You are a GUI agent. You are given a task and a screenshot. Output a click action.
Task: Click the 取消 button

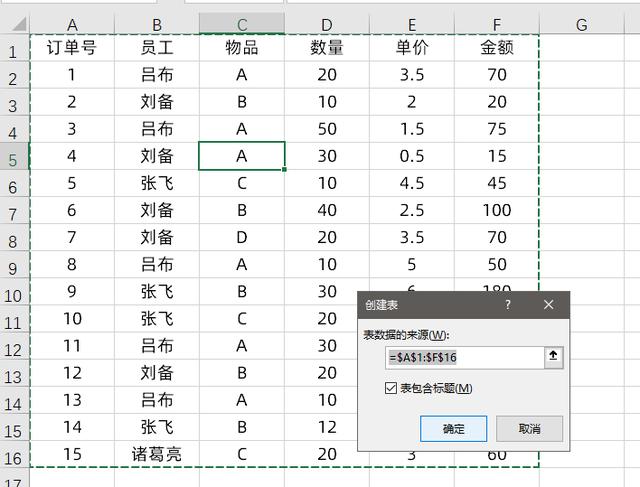[529, 429]
